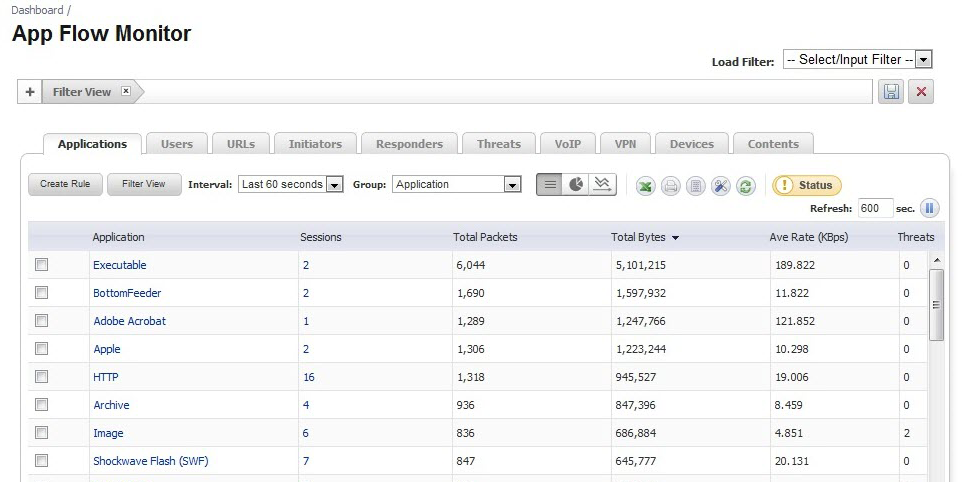Open the Shockwave Flash (SWF) link

coord(150,461)
